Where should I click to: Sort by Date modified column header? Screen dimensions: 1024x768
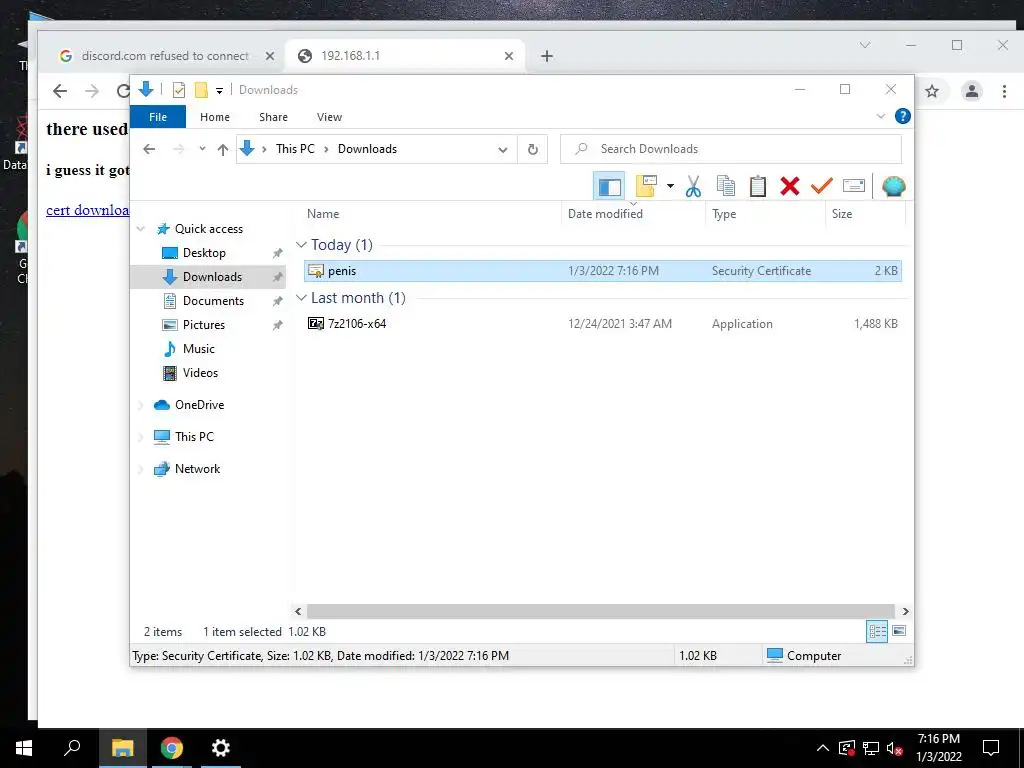tap(605, 214)
